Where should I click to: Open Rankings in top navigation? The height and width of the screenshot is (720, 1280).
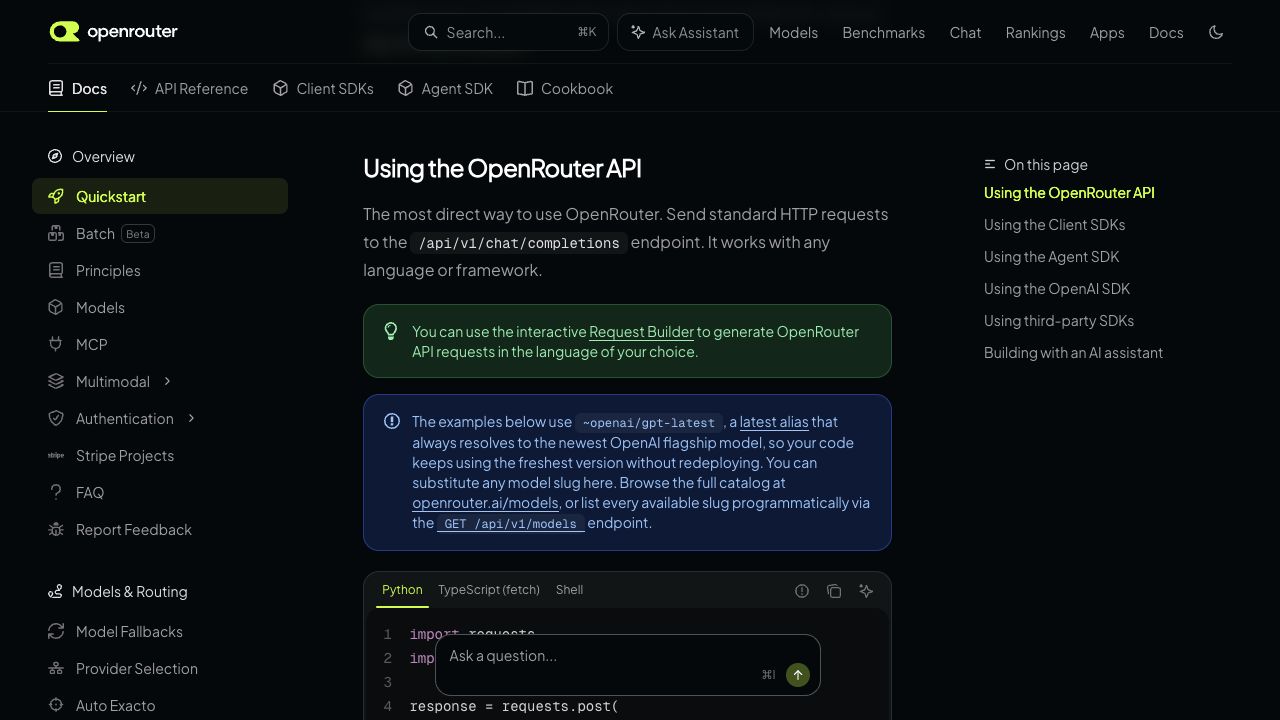pyautogui.click(x=1035, y=33)
